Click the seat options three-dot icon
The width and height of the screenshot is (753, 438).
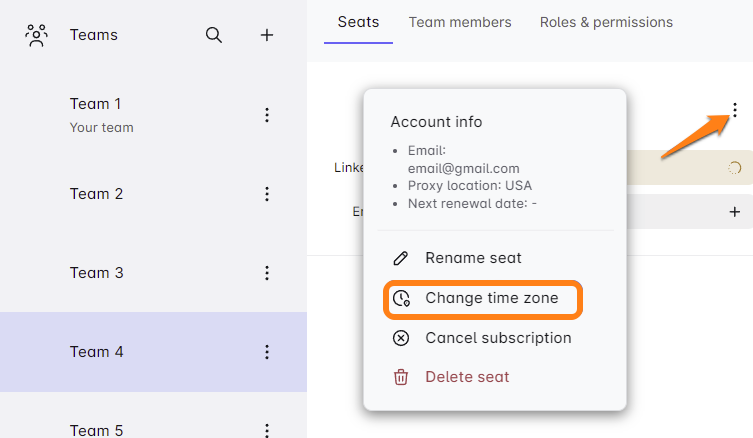(735, 110)
